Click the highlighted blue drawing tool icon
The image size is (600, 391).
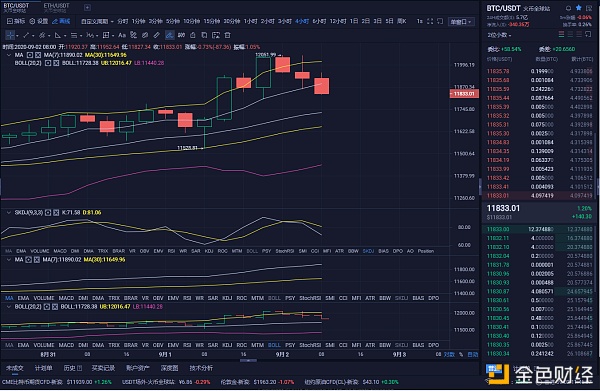pyautogui.click(x=169, y=35)
